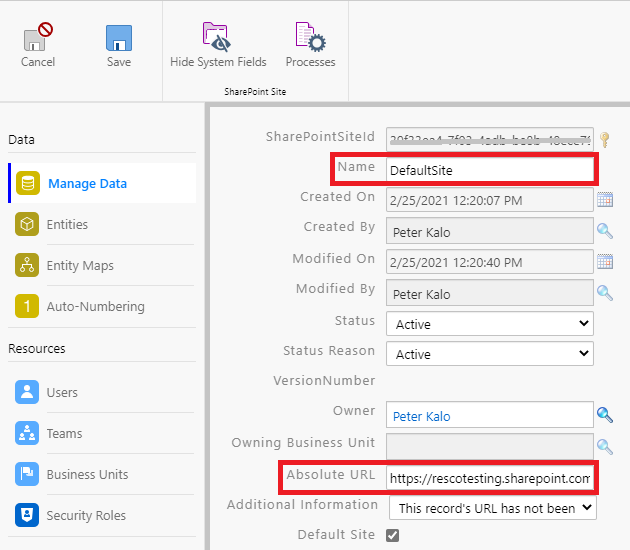Image resolution: width=630 pixels, height=550 pixels.
Task: Select Manage Data in sidebar
Action: pos(87,184)
